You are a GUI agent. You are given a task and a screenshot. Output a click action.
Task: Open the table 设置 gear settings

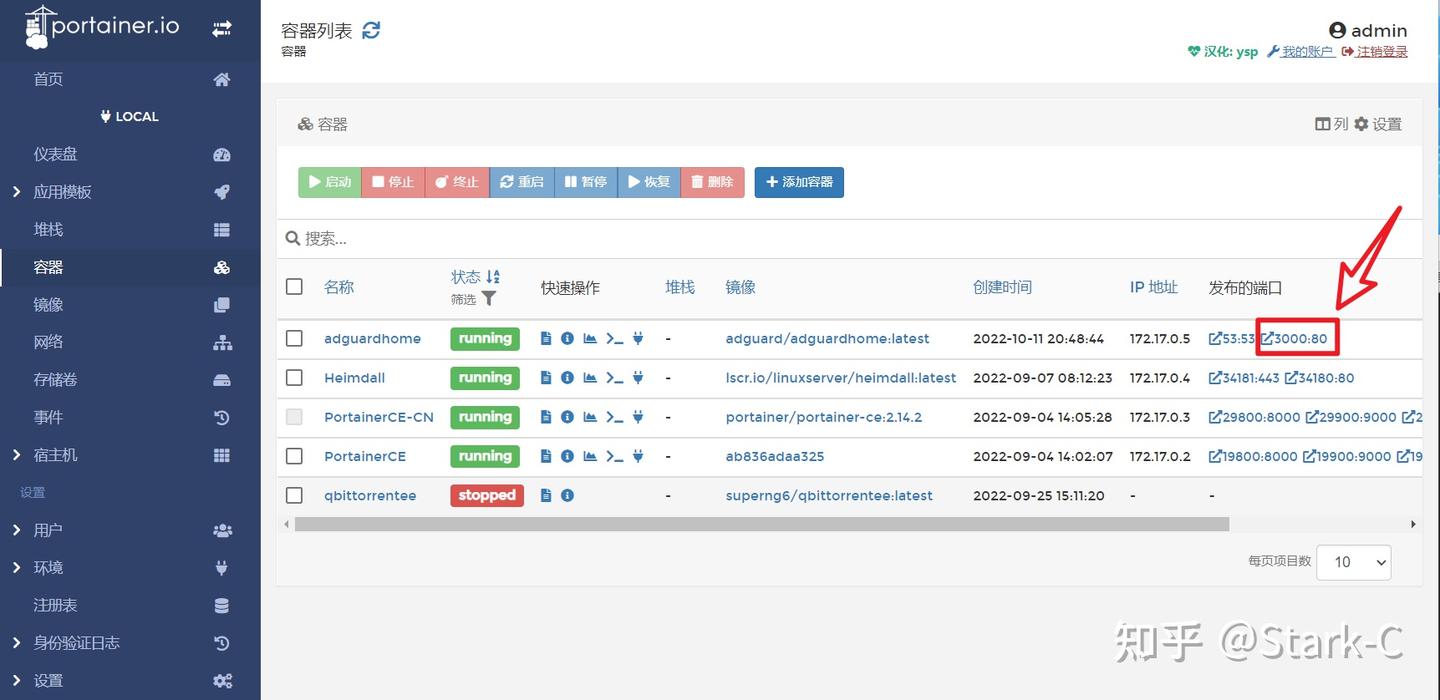click(1380, 124)
